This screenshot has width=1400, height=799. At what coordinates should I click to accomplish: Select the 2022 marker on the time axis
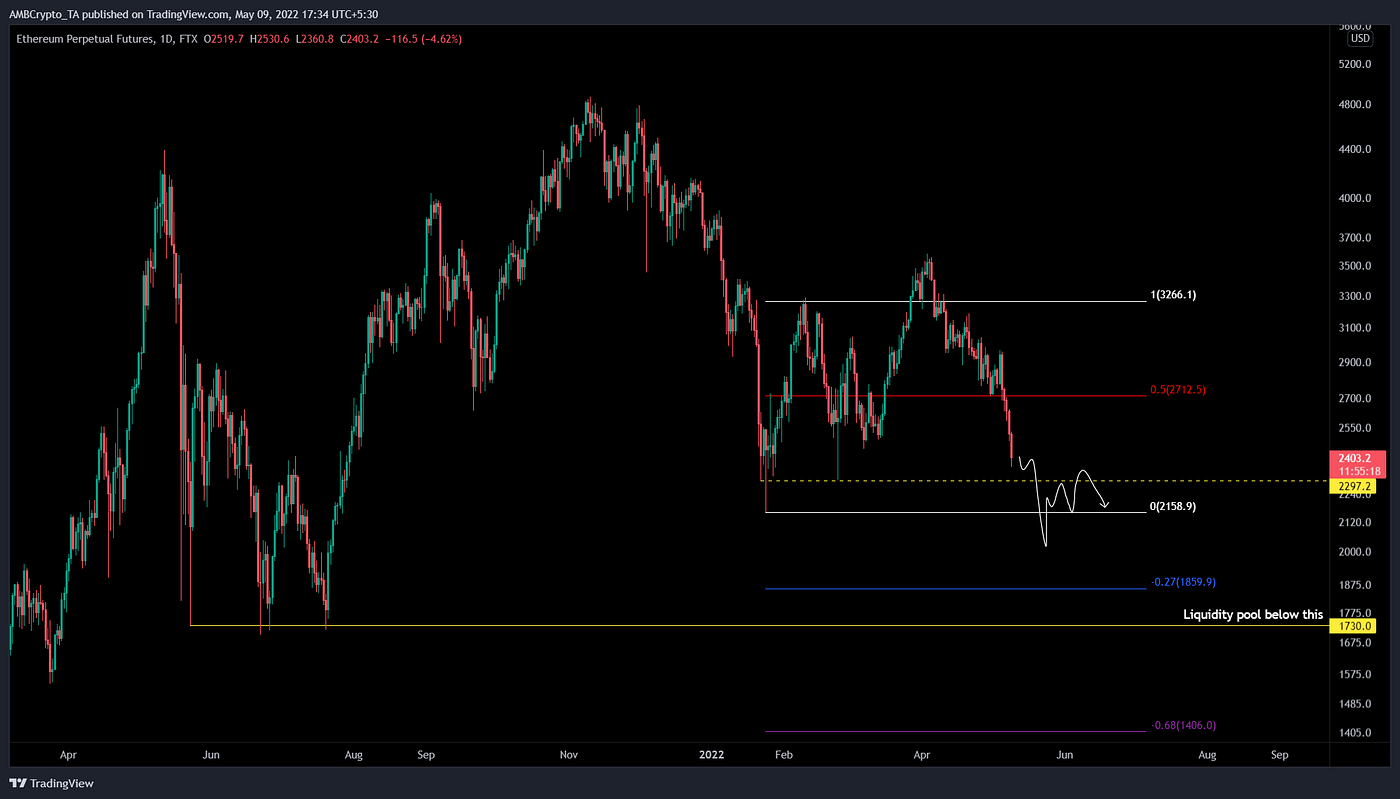coord(711,755)
